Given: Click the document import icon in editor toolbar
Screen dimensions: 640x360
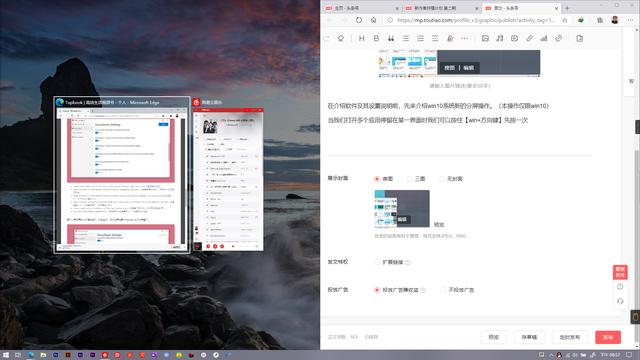Looking at the screenshot, I should pos(580,38).
